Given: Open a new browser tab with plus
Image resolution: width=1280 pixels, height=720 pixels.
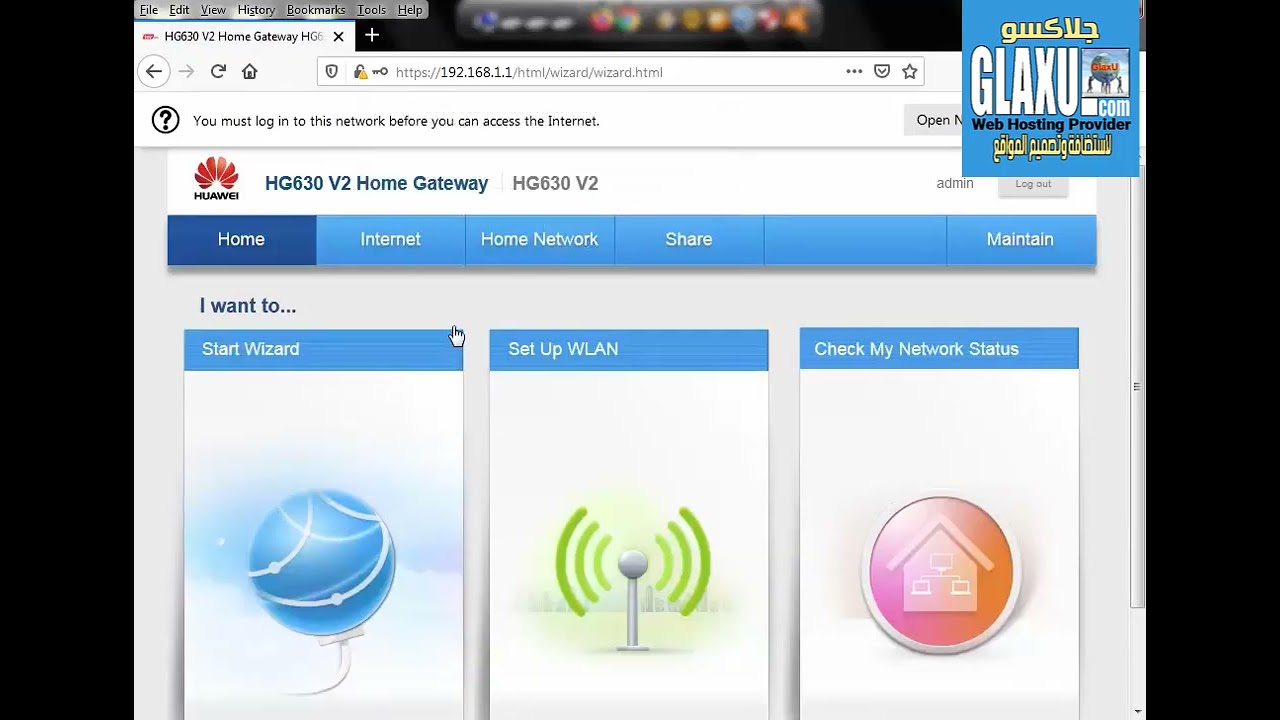Looking at the screenshot, I should (x=372, y=35).
